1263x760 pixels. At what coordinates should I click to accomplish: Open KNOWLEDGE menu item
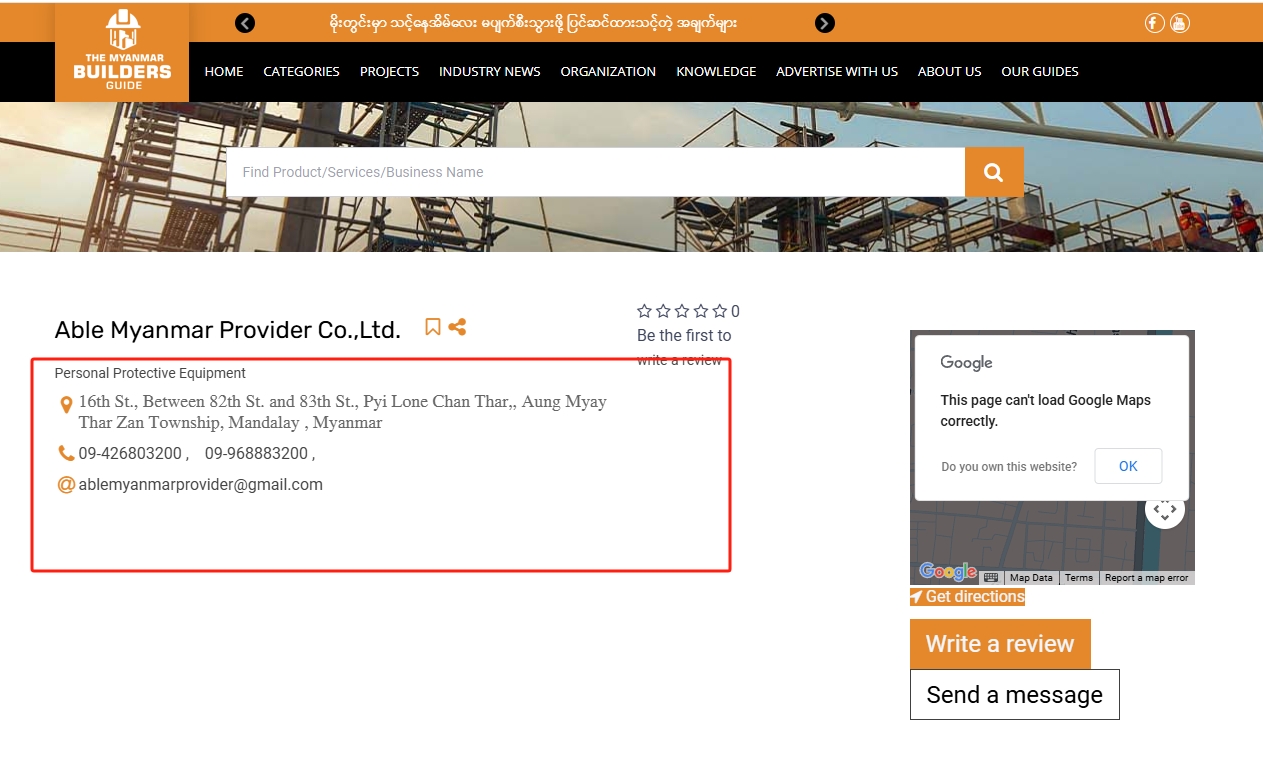[x=716, y=71]
